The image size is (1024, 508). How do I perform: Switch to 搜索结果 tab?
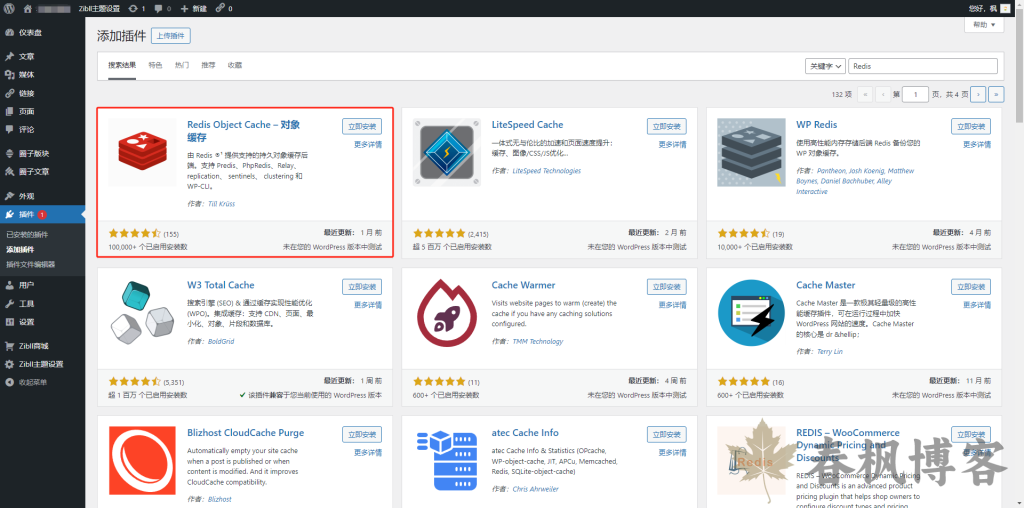pyautogui.click(x=122, y=65)
